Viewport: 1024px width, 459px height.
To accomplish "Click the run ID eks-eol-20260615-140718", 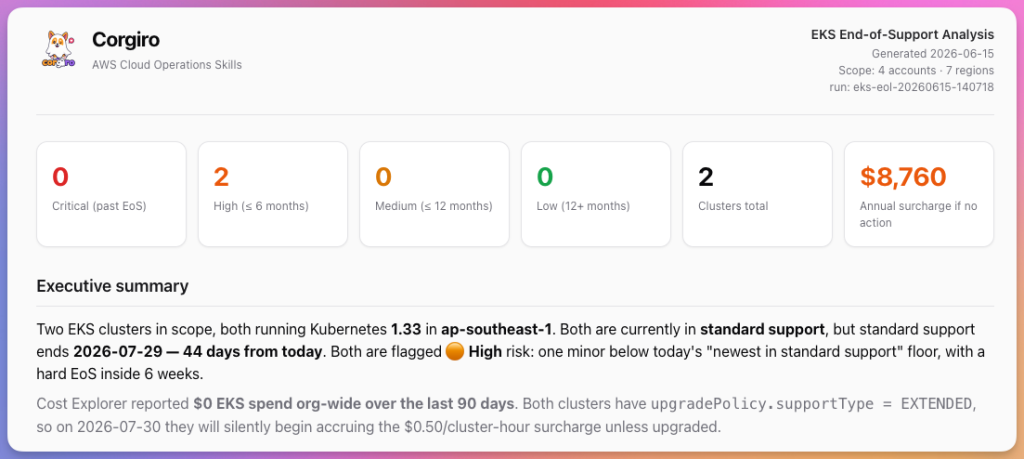I will [x=912, y=87].
